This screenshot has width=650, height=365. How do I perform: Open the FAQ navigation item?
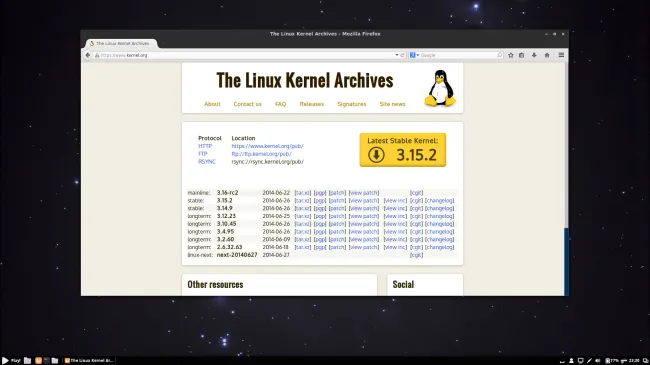click(x=281, y=104)
